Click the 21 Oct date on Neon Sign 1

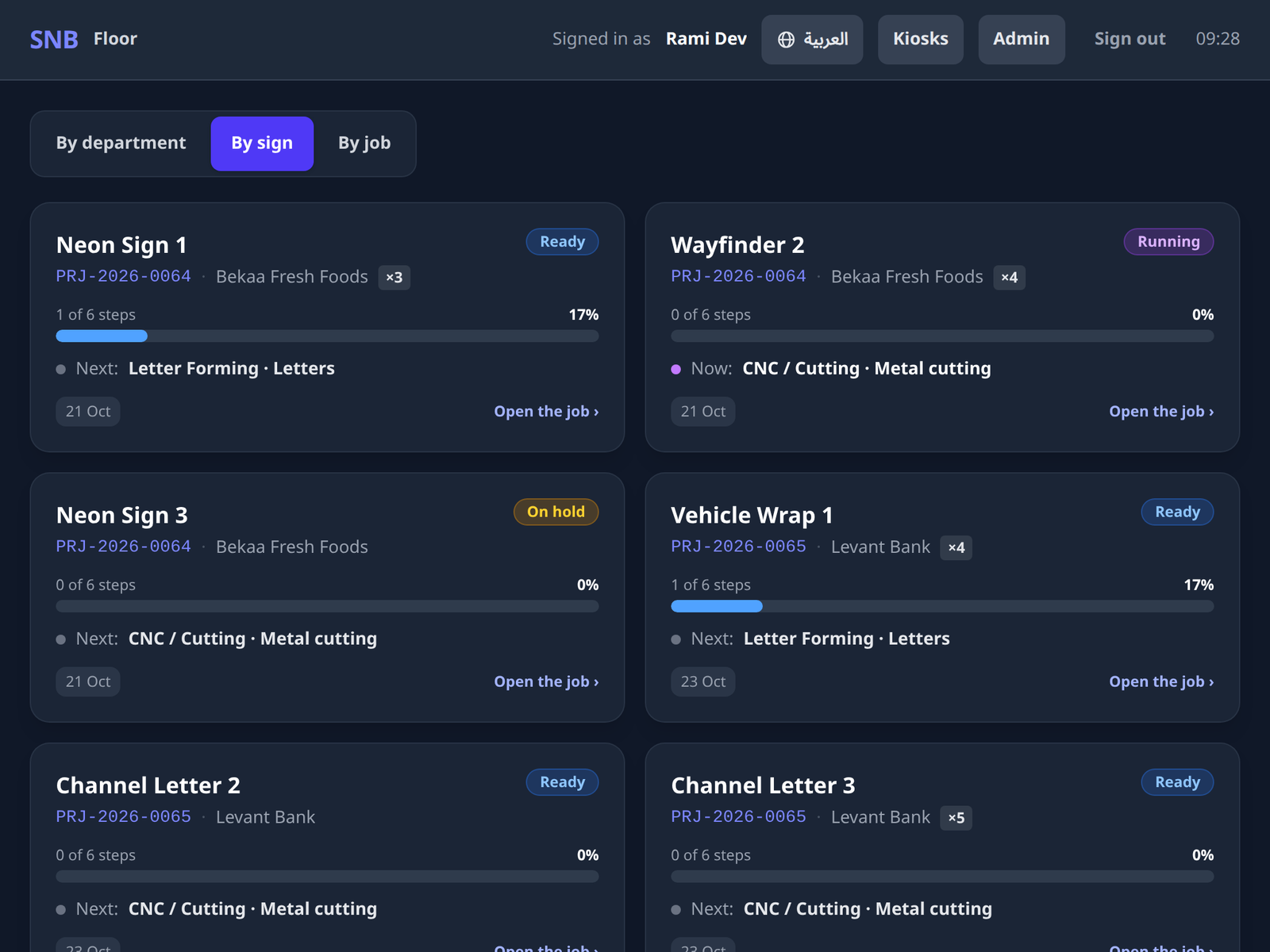(88, 412)
